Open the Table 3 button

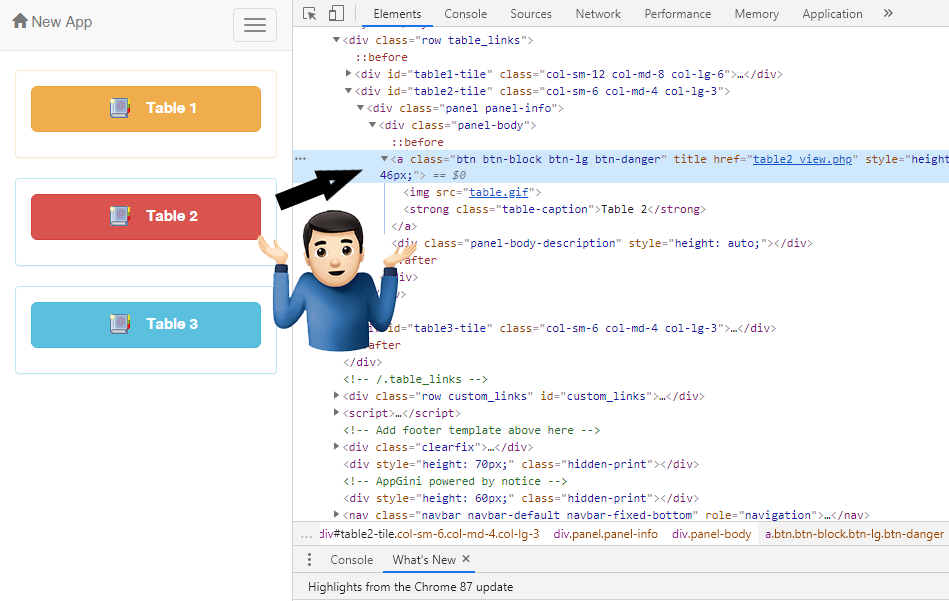click(146, 324)
